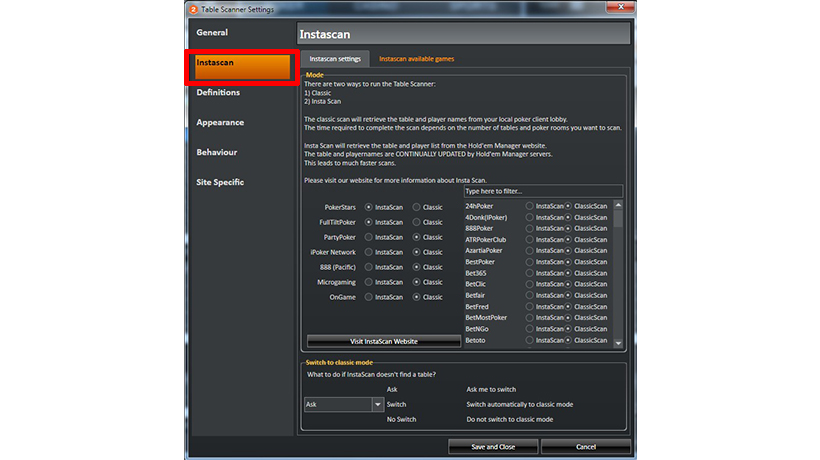820x460 pixels.
Task: Open the Definitions section
Action: pyautogui.click(x=218, y=93)
